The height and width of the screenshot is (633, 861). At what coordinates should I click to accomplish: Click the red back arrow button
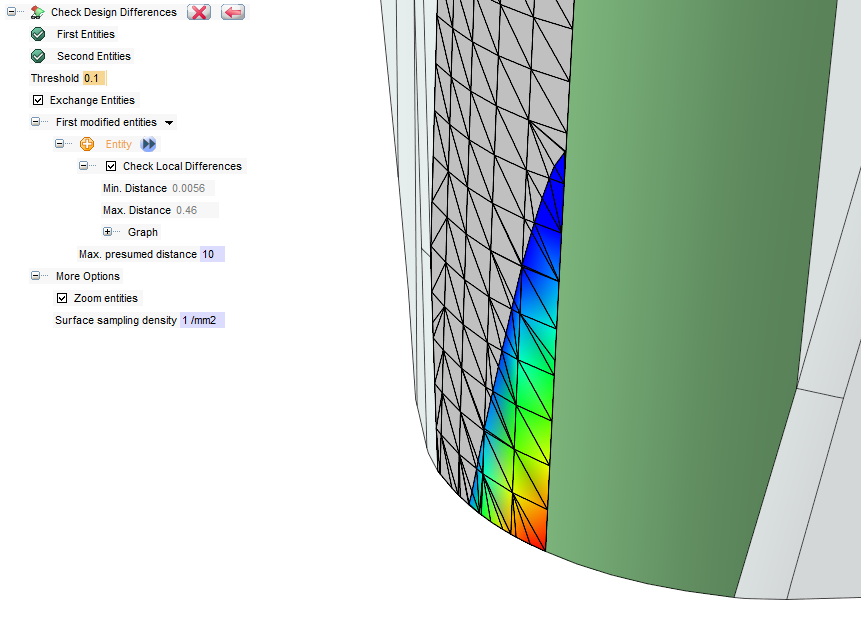pyautogui.click(x=232, y=12)
